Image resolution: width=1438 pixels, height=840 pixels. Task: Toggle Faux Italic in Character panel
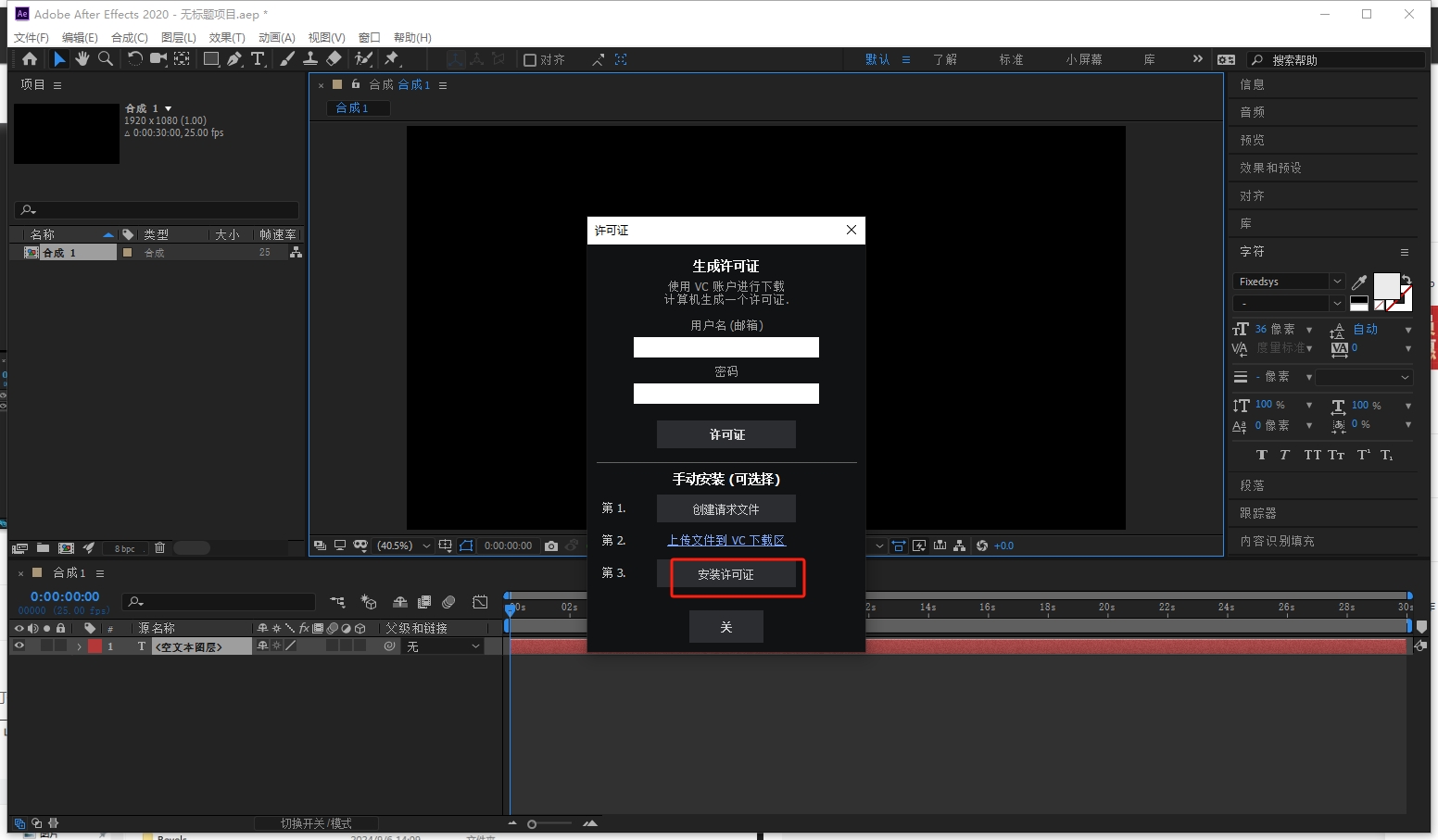click(1284, 455)
